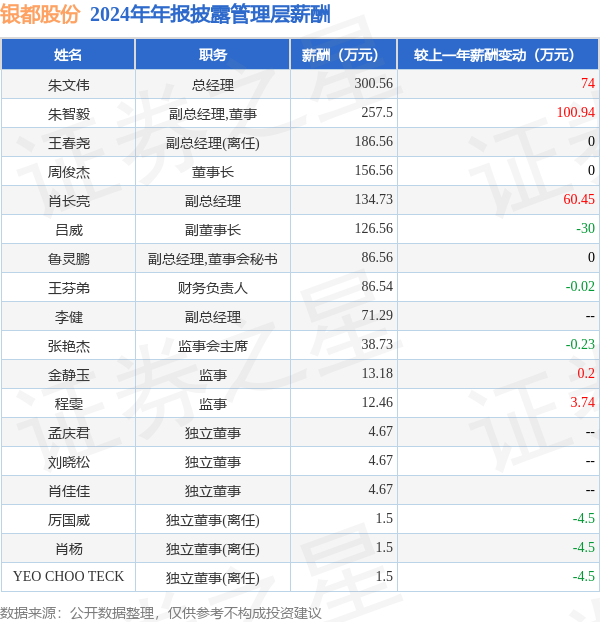Click the name 程雯

pyautogui.click(x=69, y=404)
